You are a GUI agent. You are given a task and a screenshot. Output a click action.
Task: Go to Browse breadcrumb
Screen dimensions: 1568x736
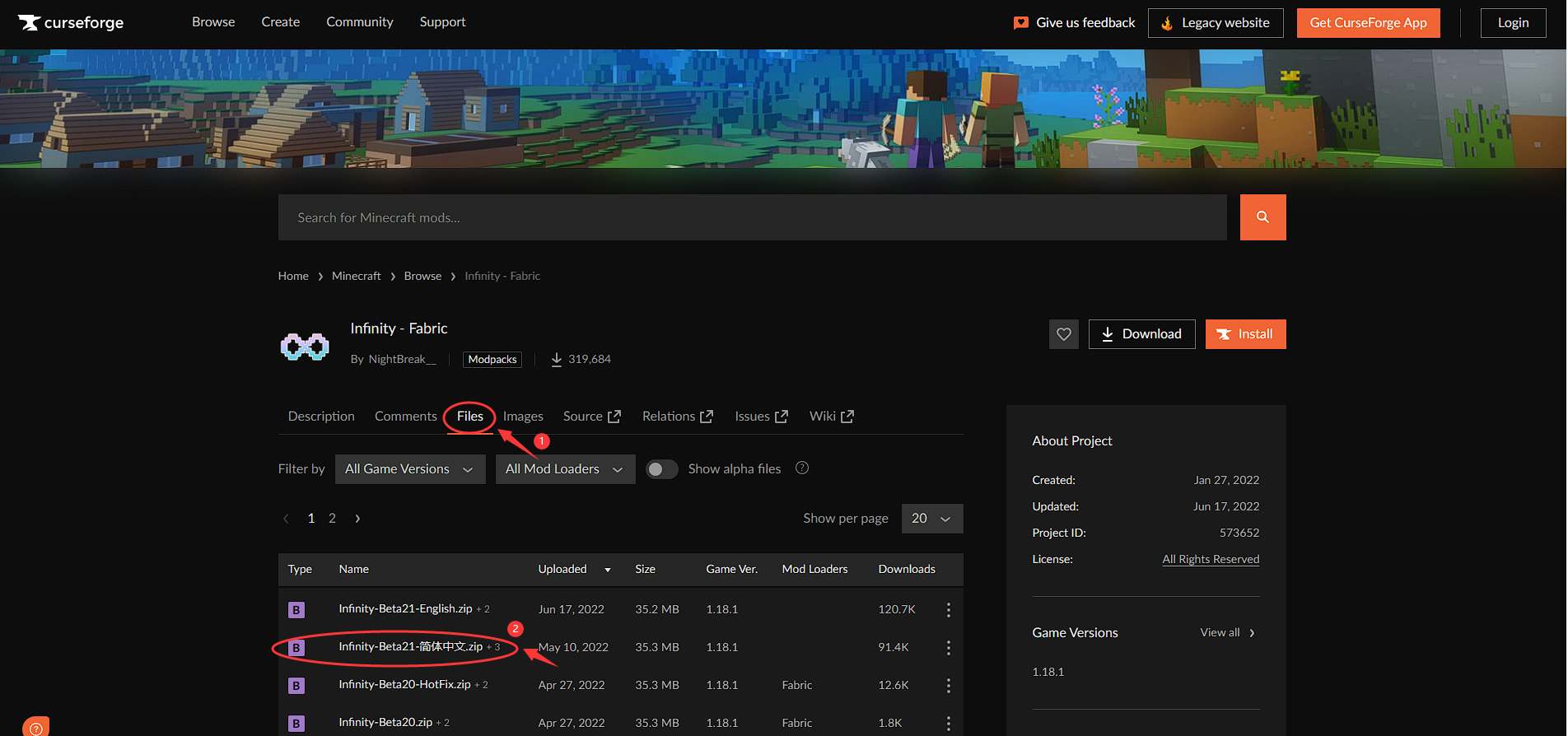422,276
